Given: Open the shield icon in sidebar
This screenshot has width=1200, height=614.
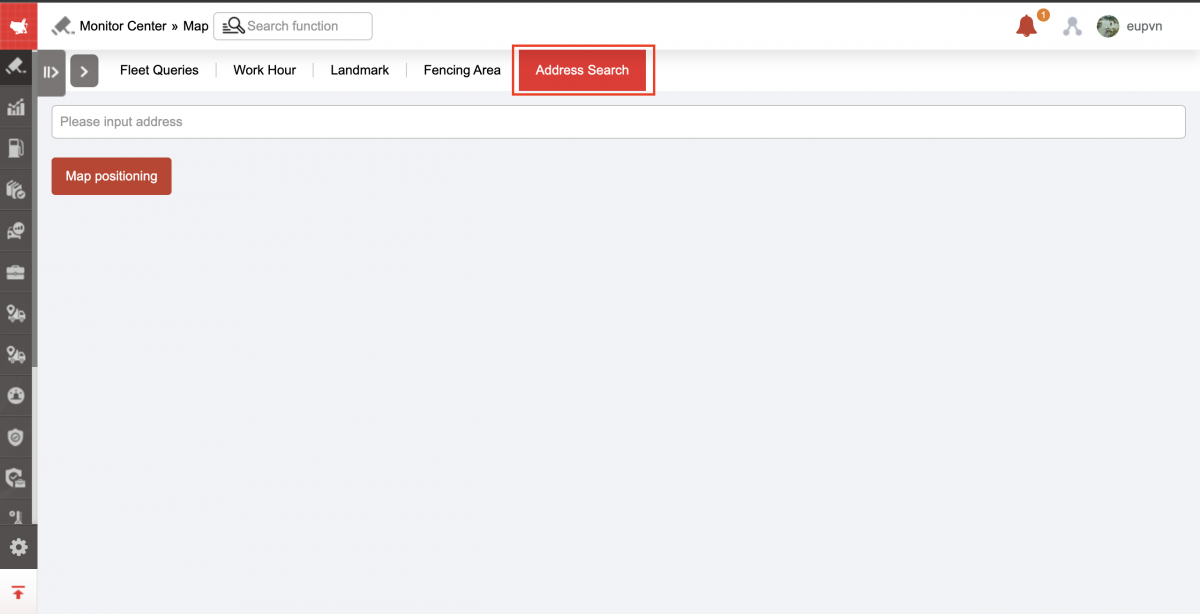Looking at the screenshot, I should [x=16, y=437].
